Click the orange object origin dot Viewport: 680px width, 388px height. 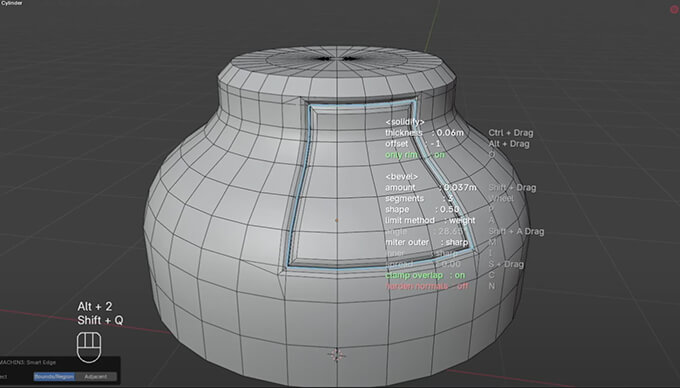pyautogui.click(x=336, y=220)
